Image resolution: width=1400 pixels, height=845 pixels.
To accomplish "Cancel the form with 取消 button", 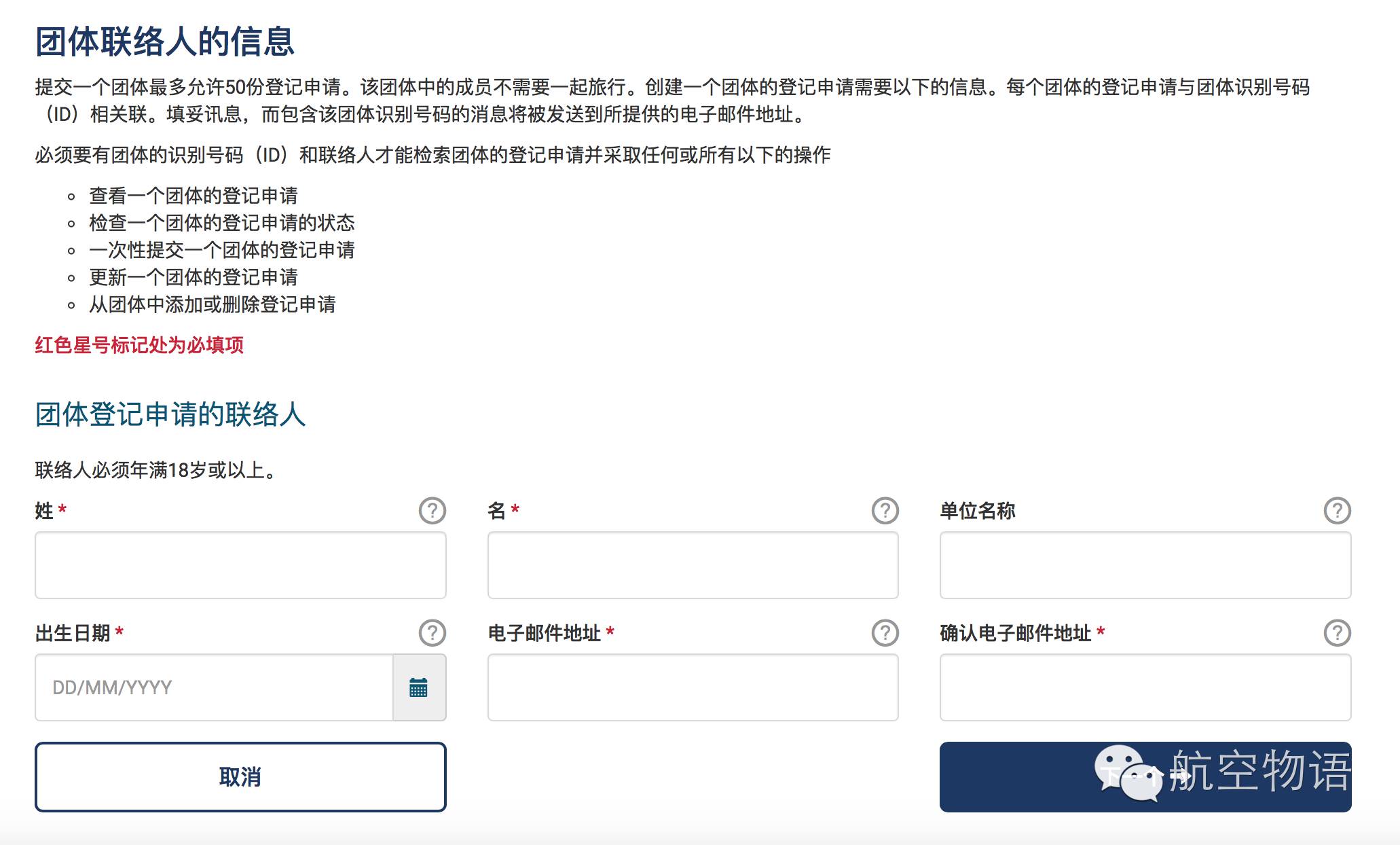I will coord(240,776).
